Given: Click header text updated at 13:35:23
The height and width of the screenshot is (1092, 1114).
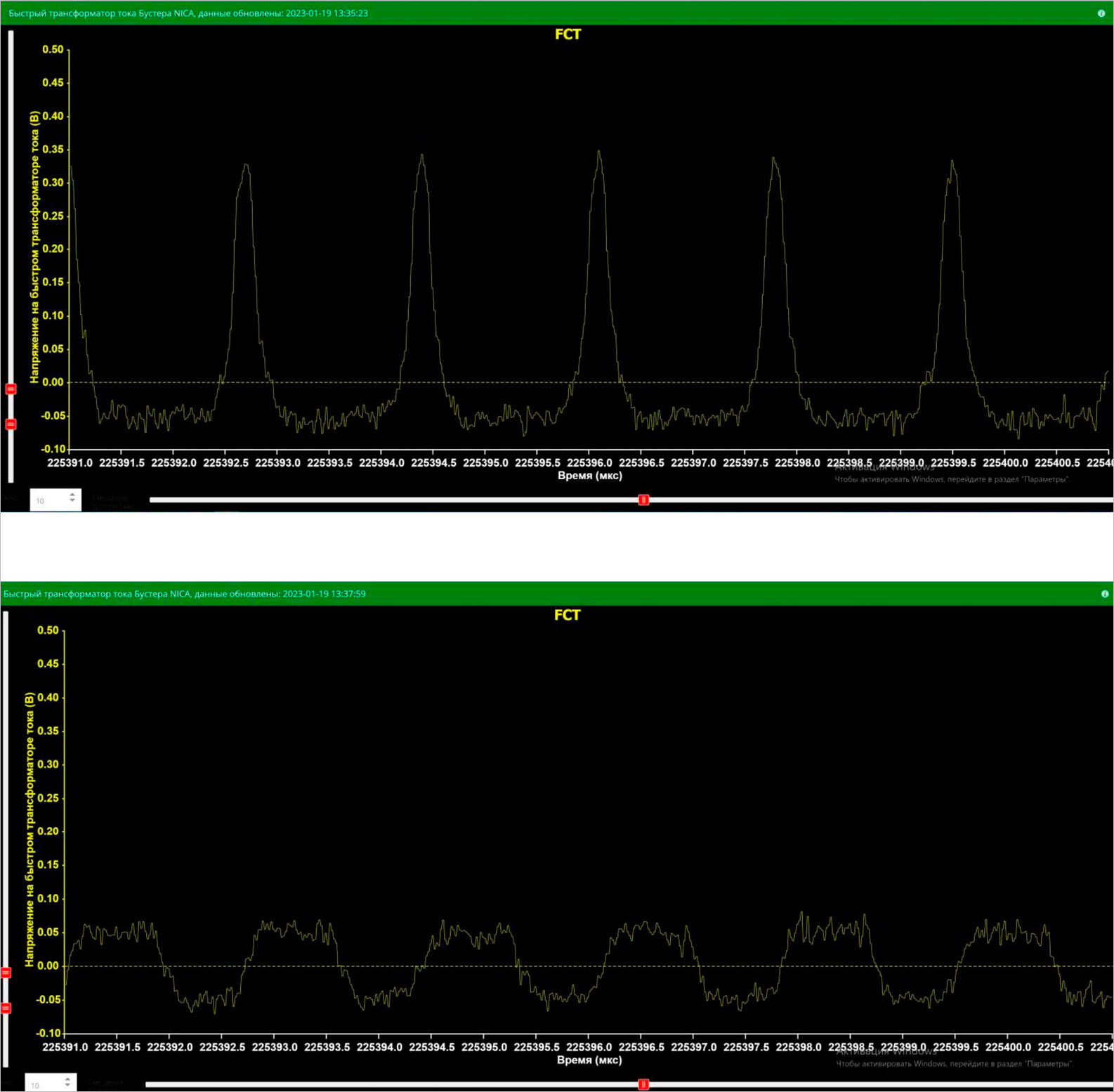Looking at the screenshot, I should [x=188, y=13].
